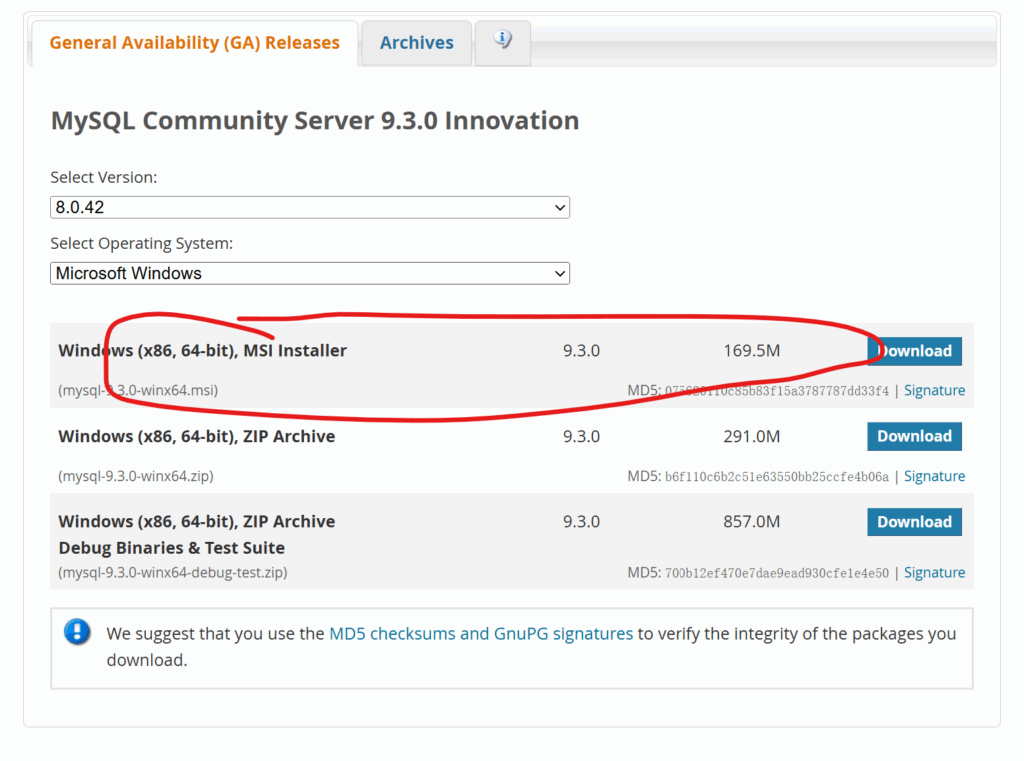Image resolution: width=1024 pixels, height=761 pixels.
Task: Select General Availability (GA) Releases tab
Action: click(194, 43)
